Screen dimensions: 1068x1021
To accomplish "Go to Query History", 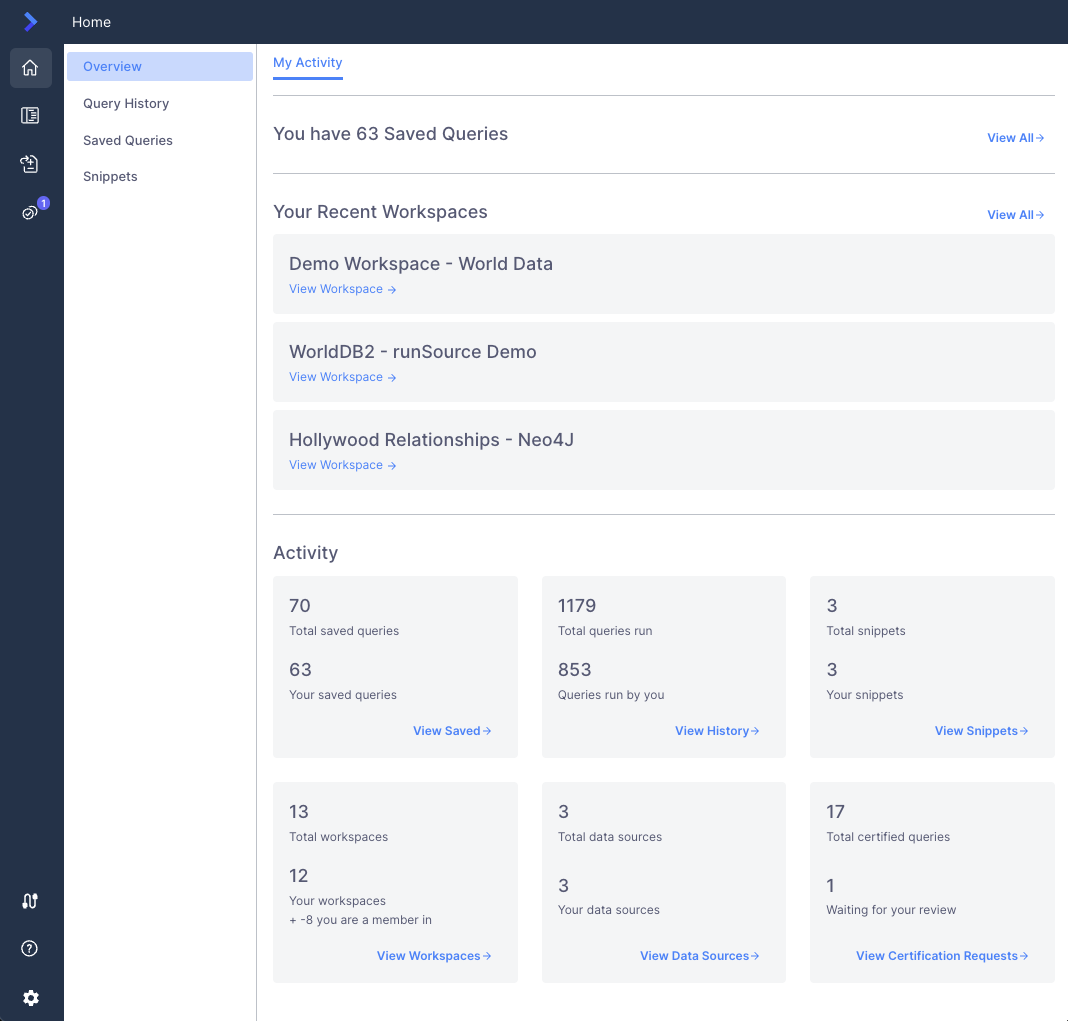I will [126, 104].
